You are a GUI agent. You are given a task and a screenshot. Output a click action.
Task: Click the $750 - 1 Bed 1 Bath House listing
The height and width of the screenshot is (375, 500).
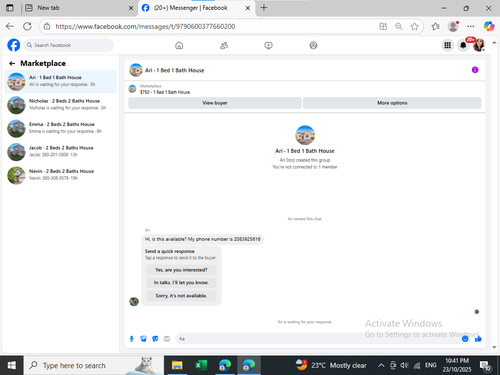(x=165, y=92)
